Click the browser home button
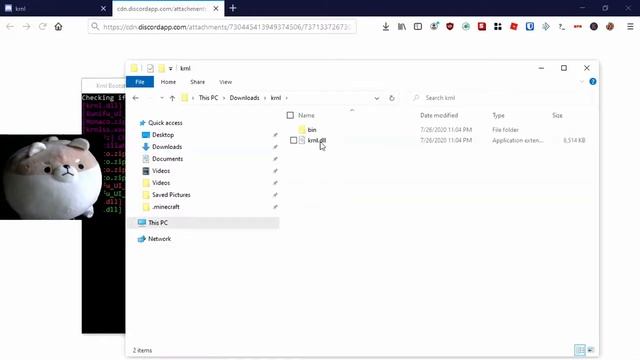This screenshot has width=640, height=360. [58, 27]
